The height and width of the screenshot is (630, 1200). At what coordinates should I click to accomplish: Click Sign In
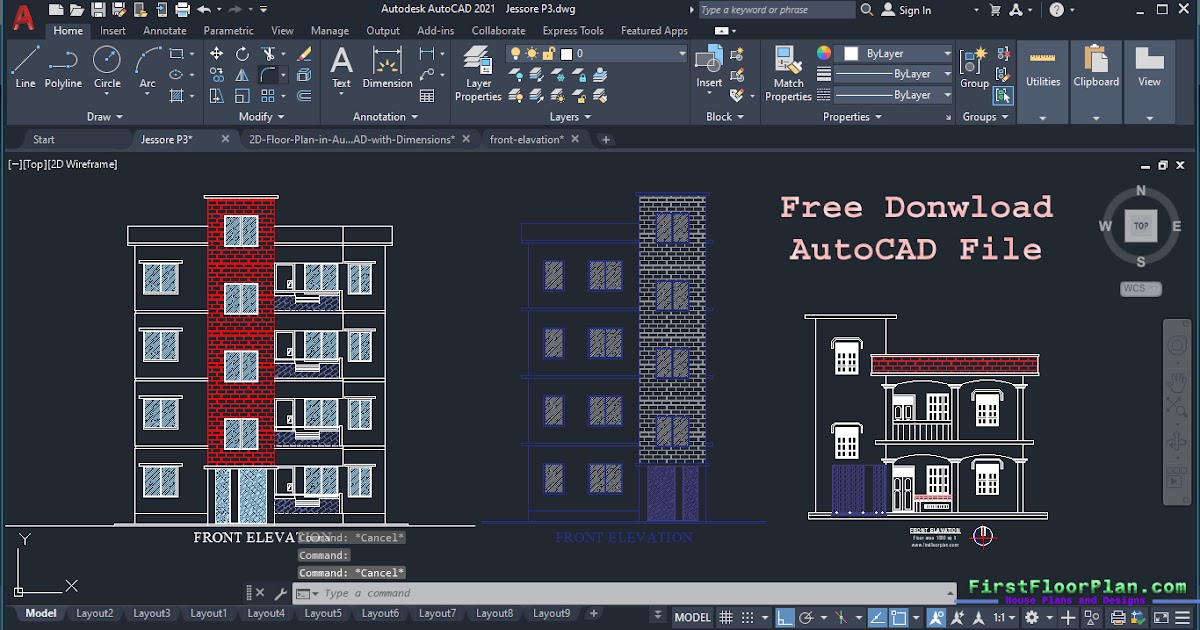(907, 10)
